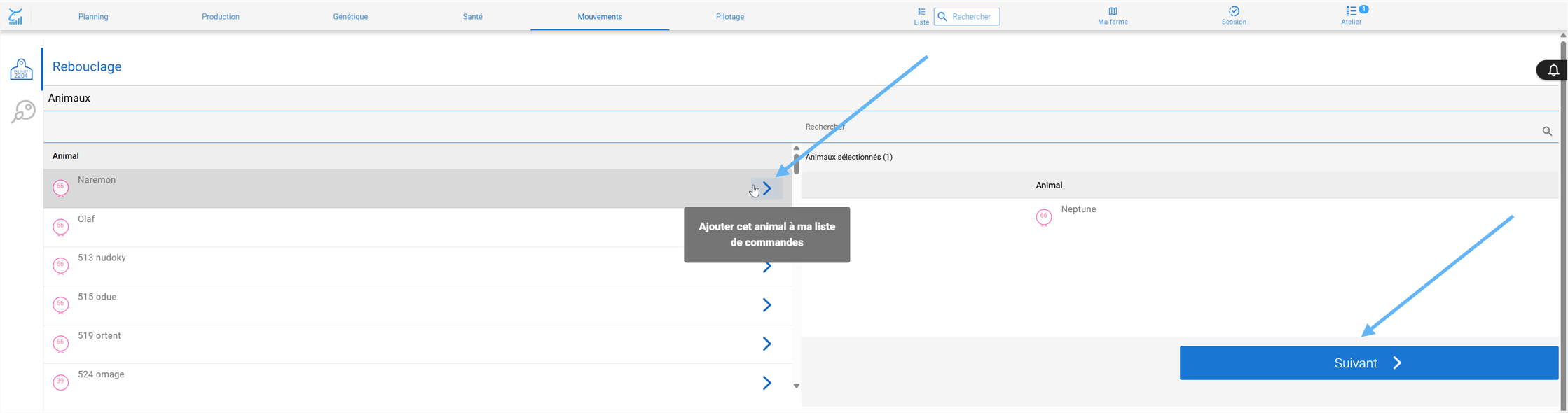The width and height of the screenshot is (1568, 413).
Task: Click the Liste icon in top bar
Action: [921, 12]
